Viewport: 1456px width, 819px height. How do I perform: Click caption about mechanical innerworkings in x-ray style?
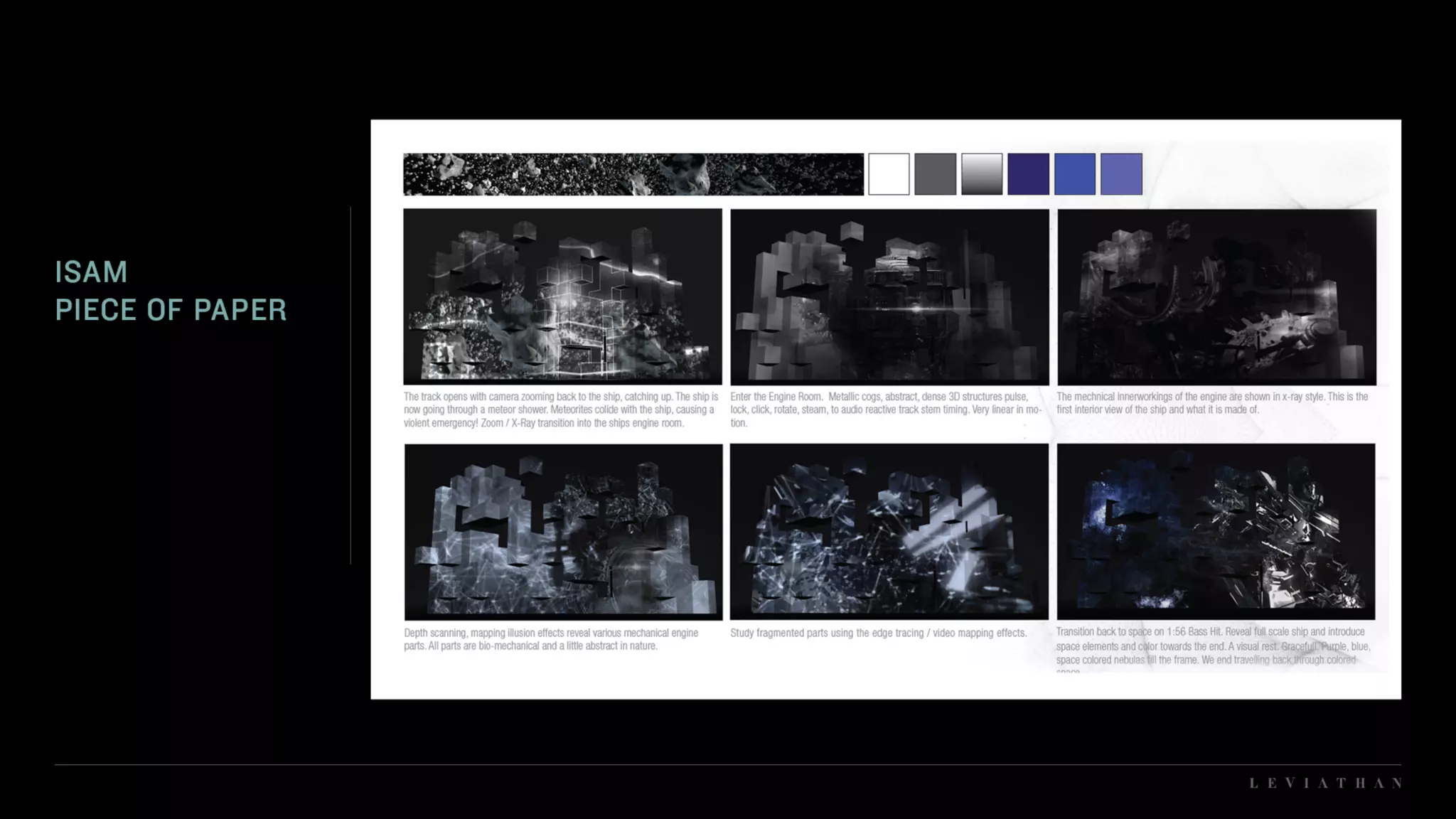click(1212, 403)
